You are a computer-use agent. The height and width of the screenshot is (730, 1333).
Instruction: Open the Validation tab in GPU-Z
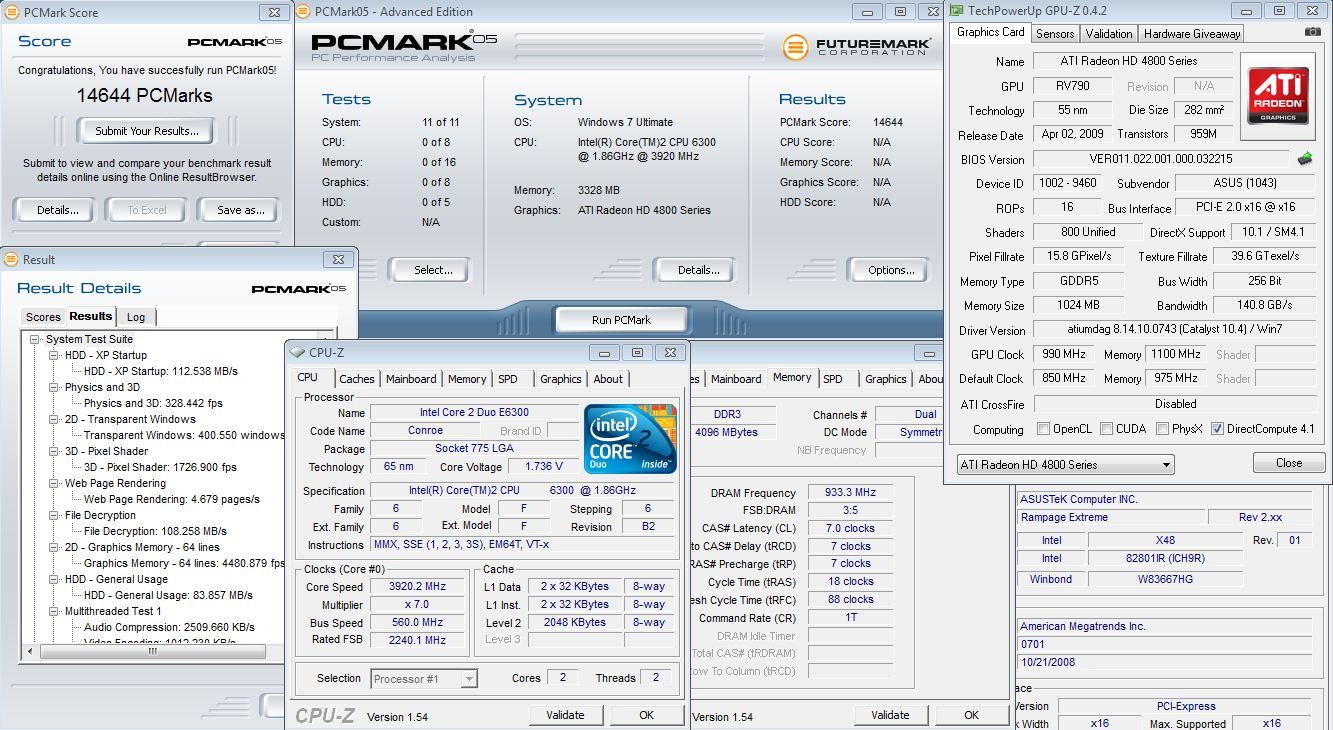tap(1109, 33)
